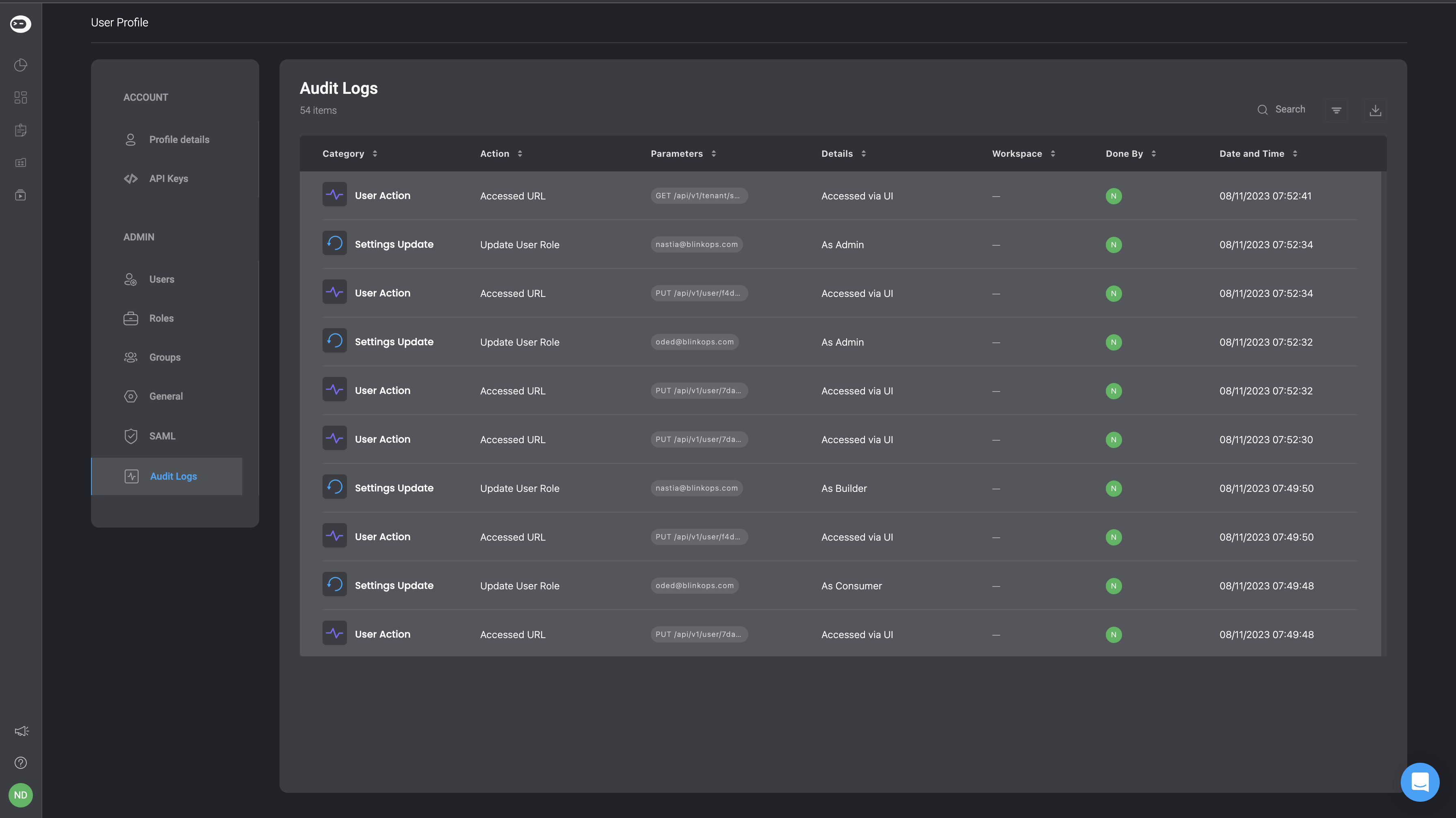
Task: Click the table vertical scrollbar
Action: (1384, 413)
